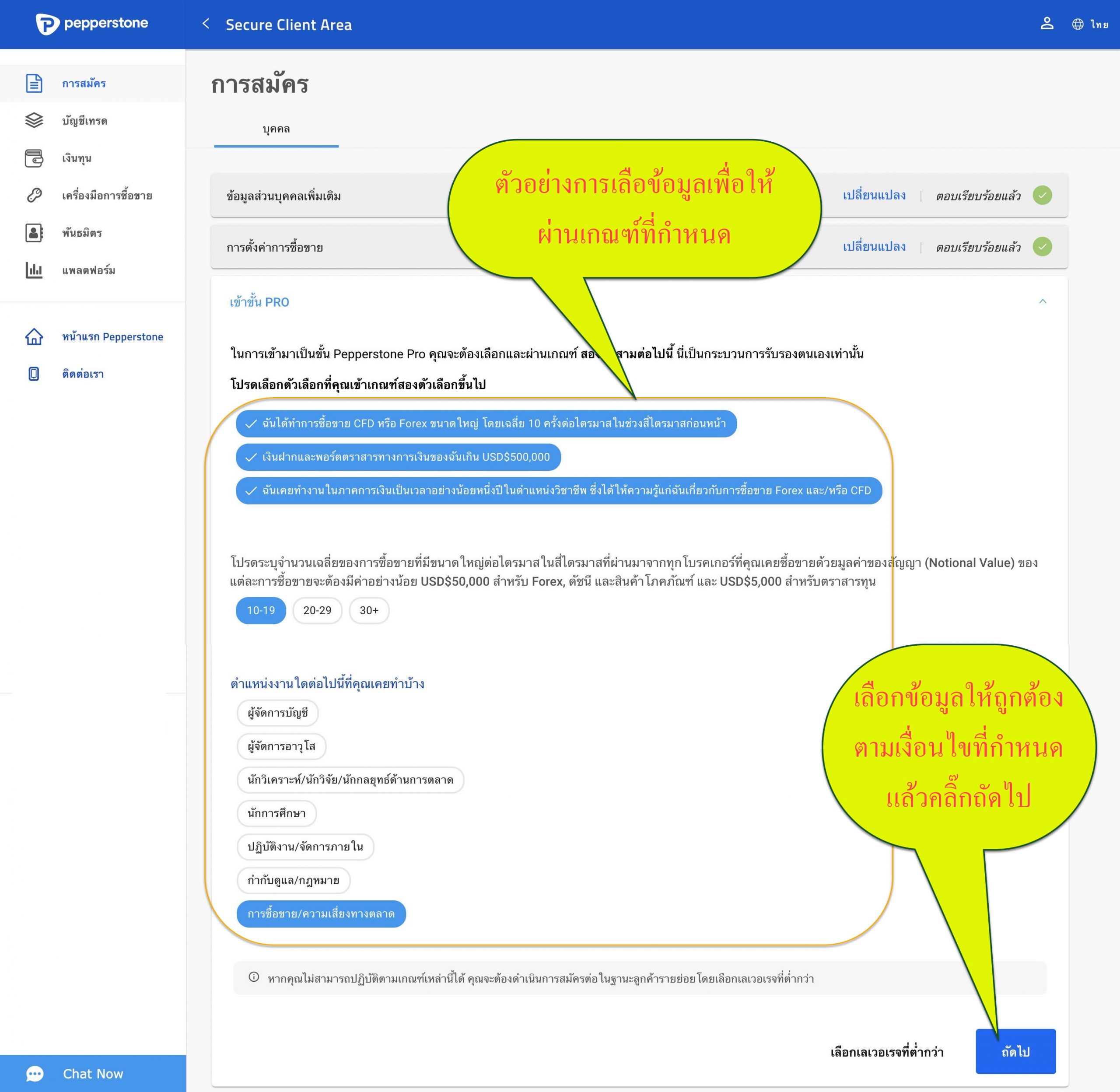Image resolution: width=1120 pixels, height=1092 pixels.
Task: Click the contact us phone icon
Action: [34, 374]
